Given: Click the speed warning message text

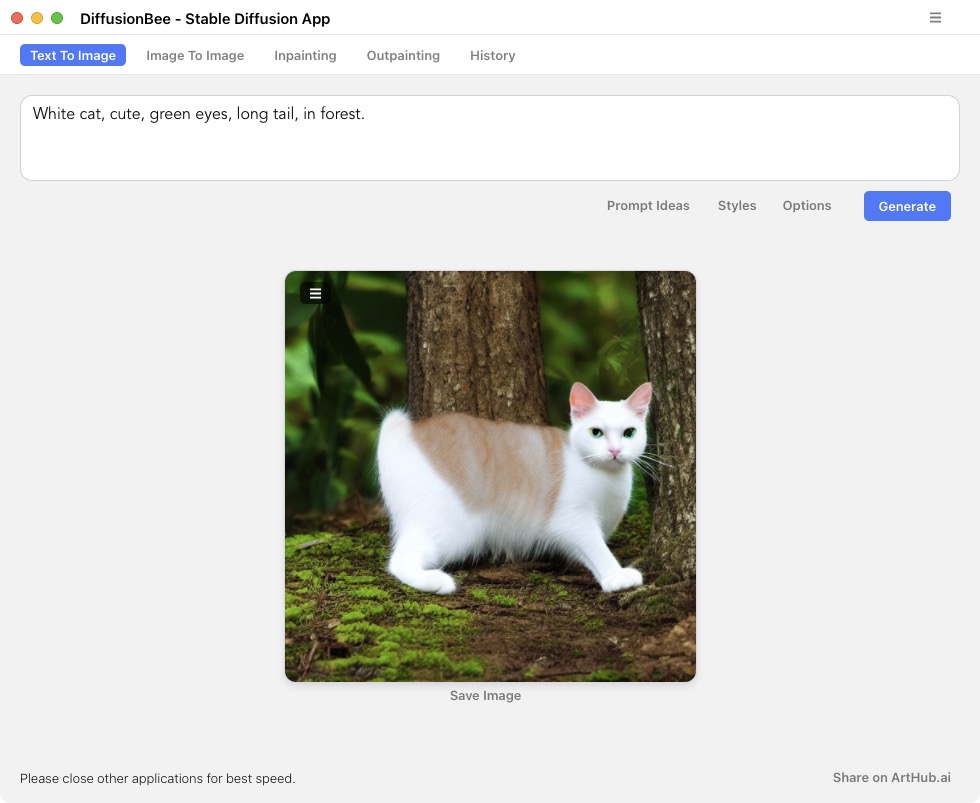Looking at the screenshot, I should pos(157,778).
